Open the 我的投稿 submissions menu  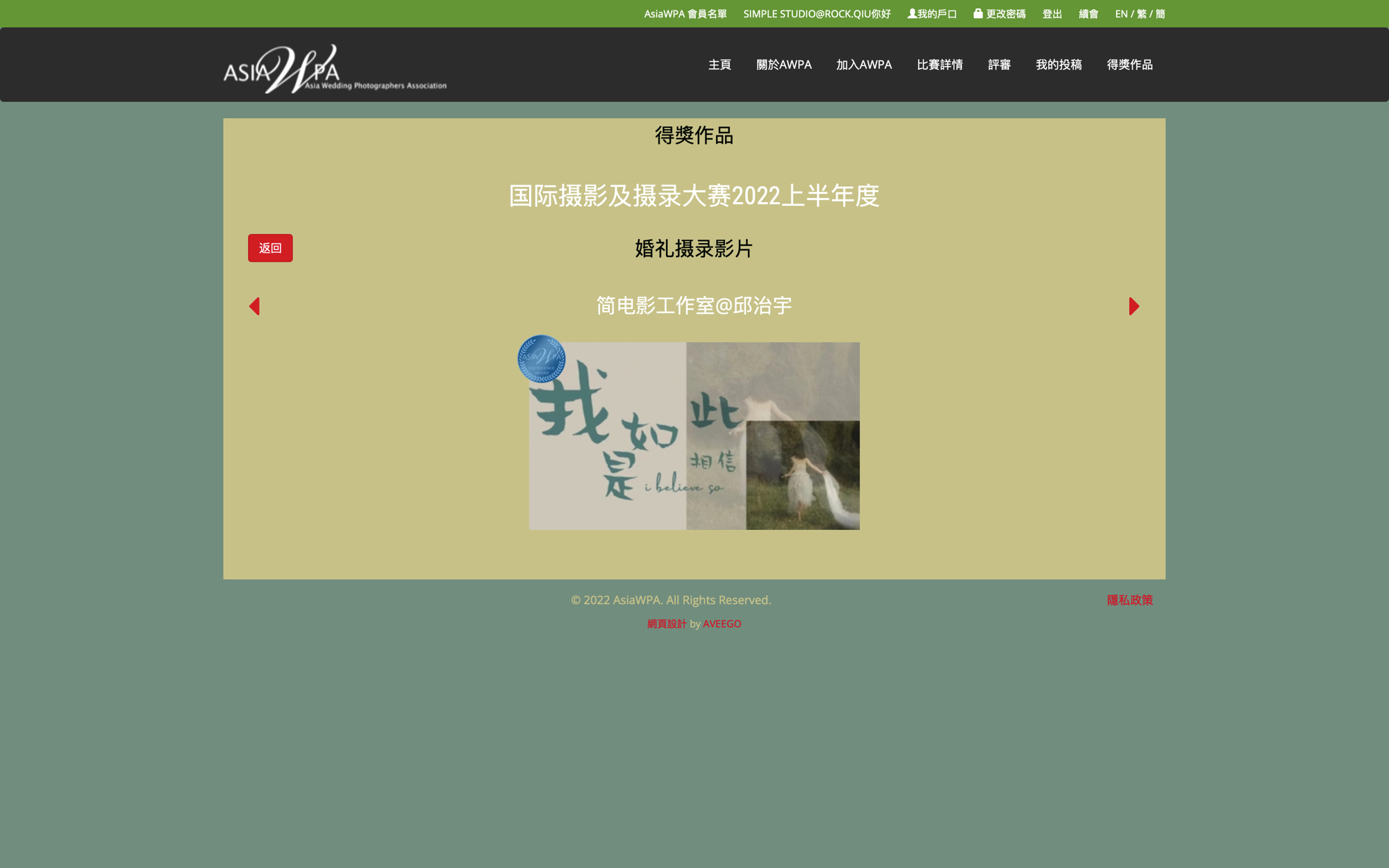click(1058, 65)
